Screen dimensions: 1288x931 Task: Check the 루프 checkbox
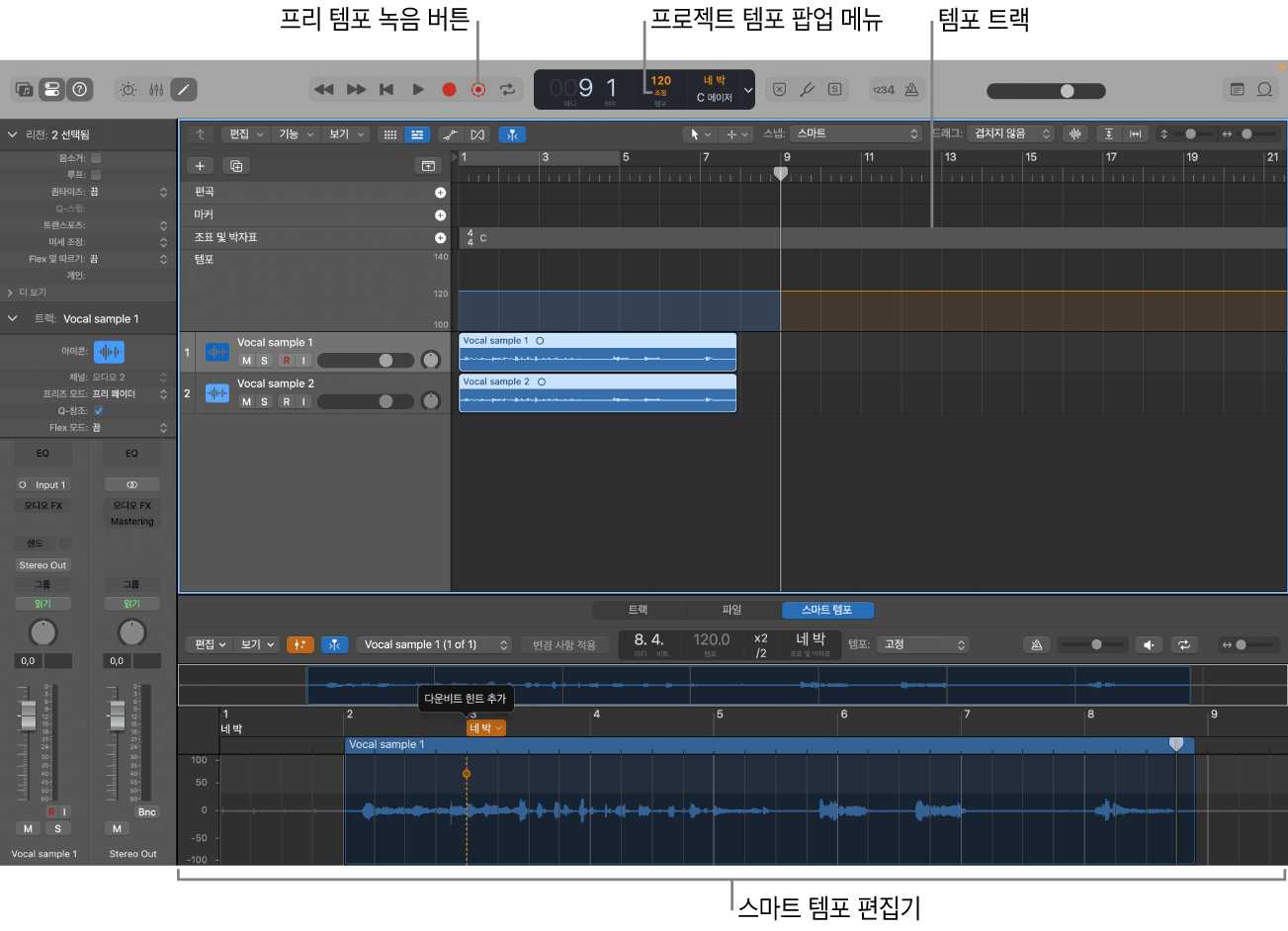click(x=96, y=175)
